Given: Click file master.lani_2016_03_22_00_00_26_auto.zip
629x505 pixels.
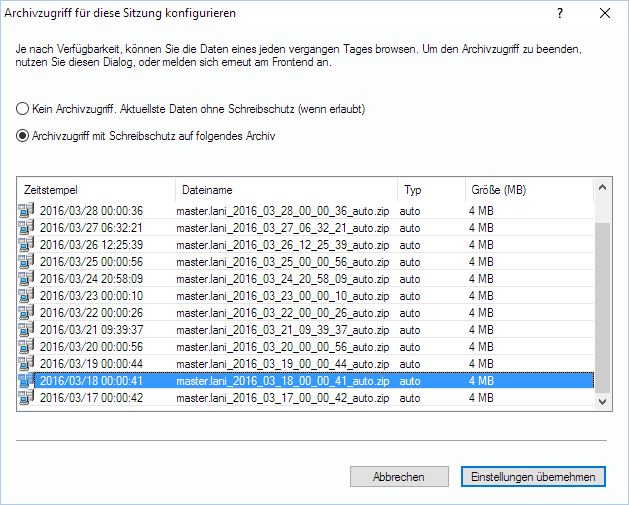Looking at the screenshot, I should pyautogui.click(x=283, y=313).
